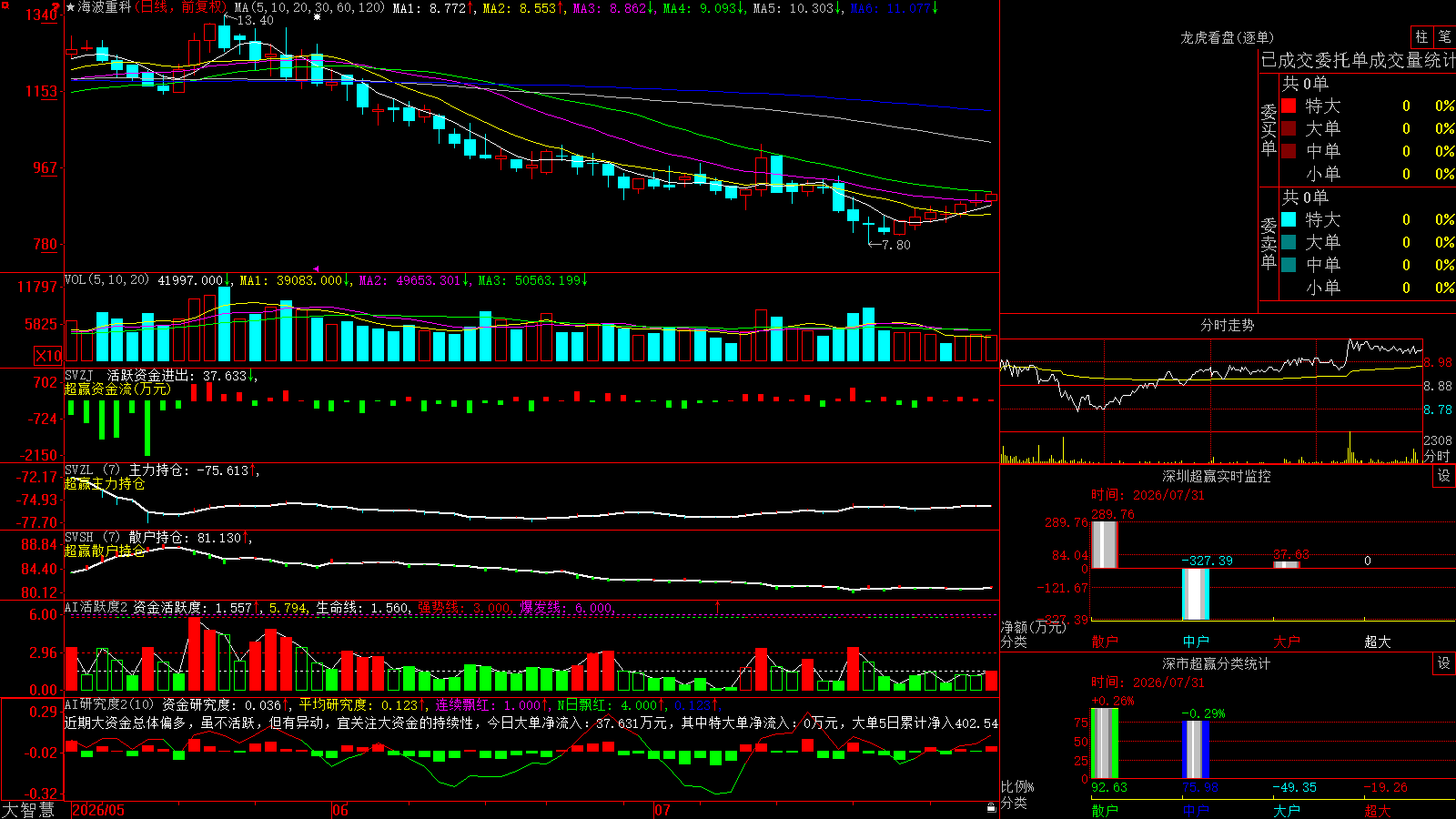Click the 2026/05 date label on time axis
The width and height of the screenshot is (1456, 819).
(98, 810)
